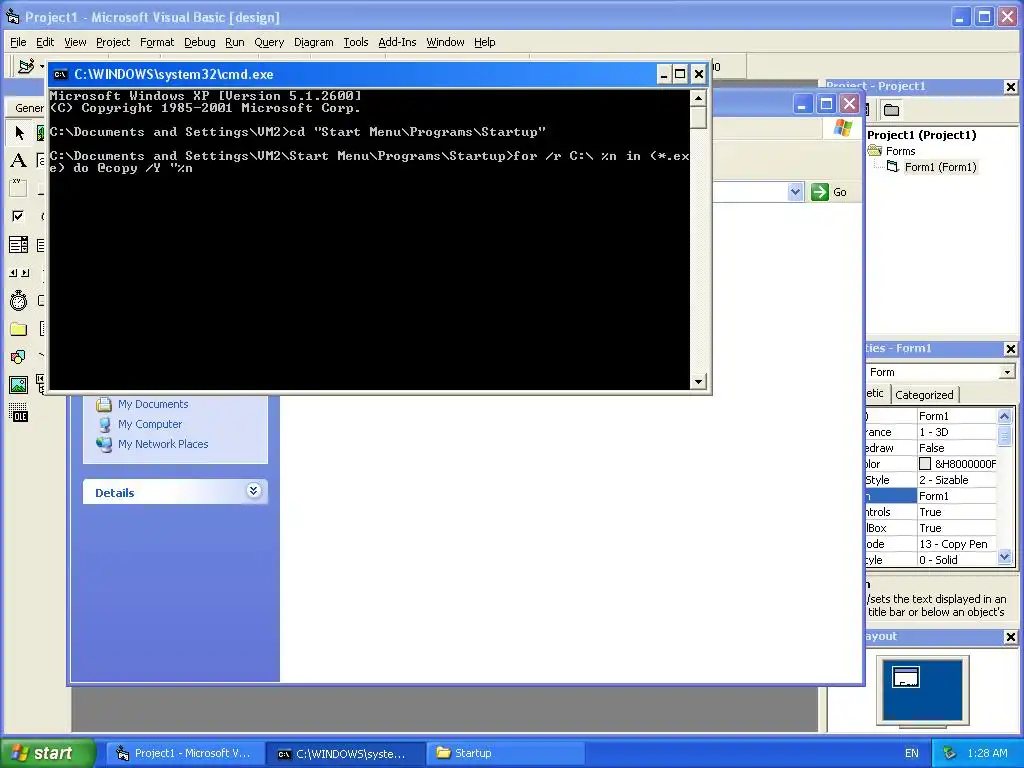Switch to the Categorized properties tab
The image size is (1024, 768).
pyautogui.click(x=924, y=394)
